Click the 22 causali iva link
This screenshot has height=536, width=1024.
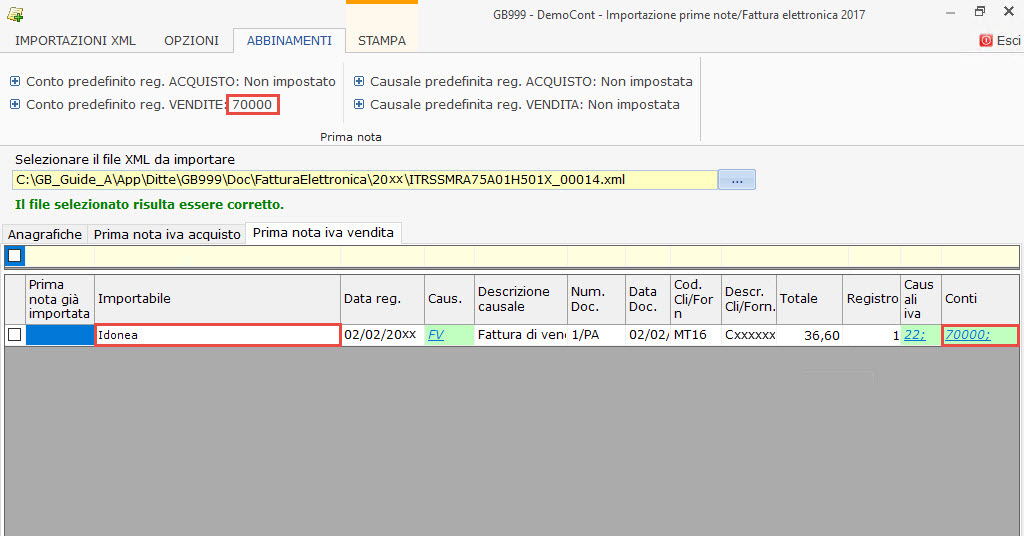pyautogui.click(x=914, y=335)
